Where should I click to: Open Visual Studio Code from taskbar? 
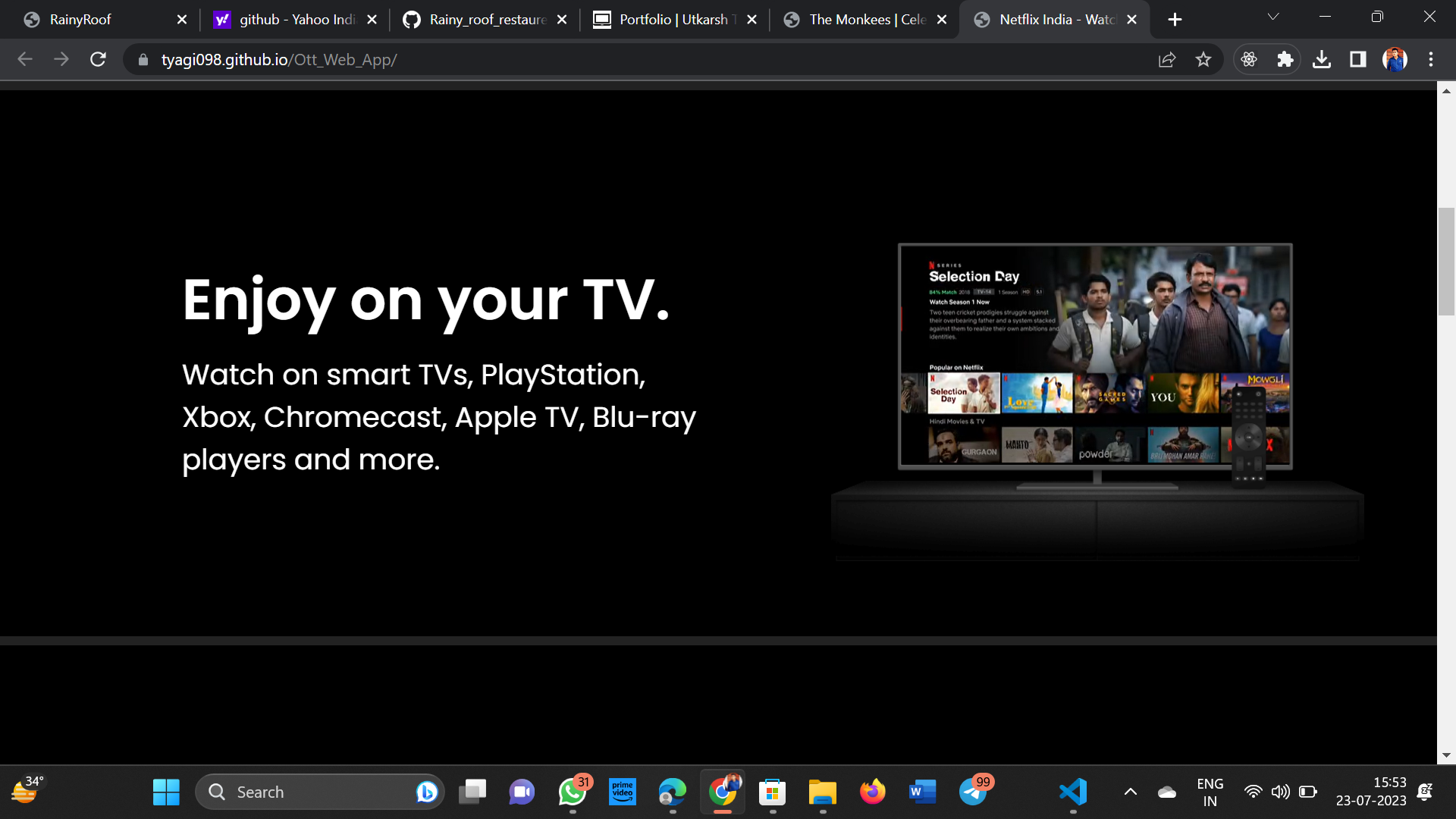[x=1073, y=792]
